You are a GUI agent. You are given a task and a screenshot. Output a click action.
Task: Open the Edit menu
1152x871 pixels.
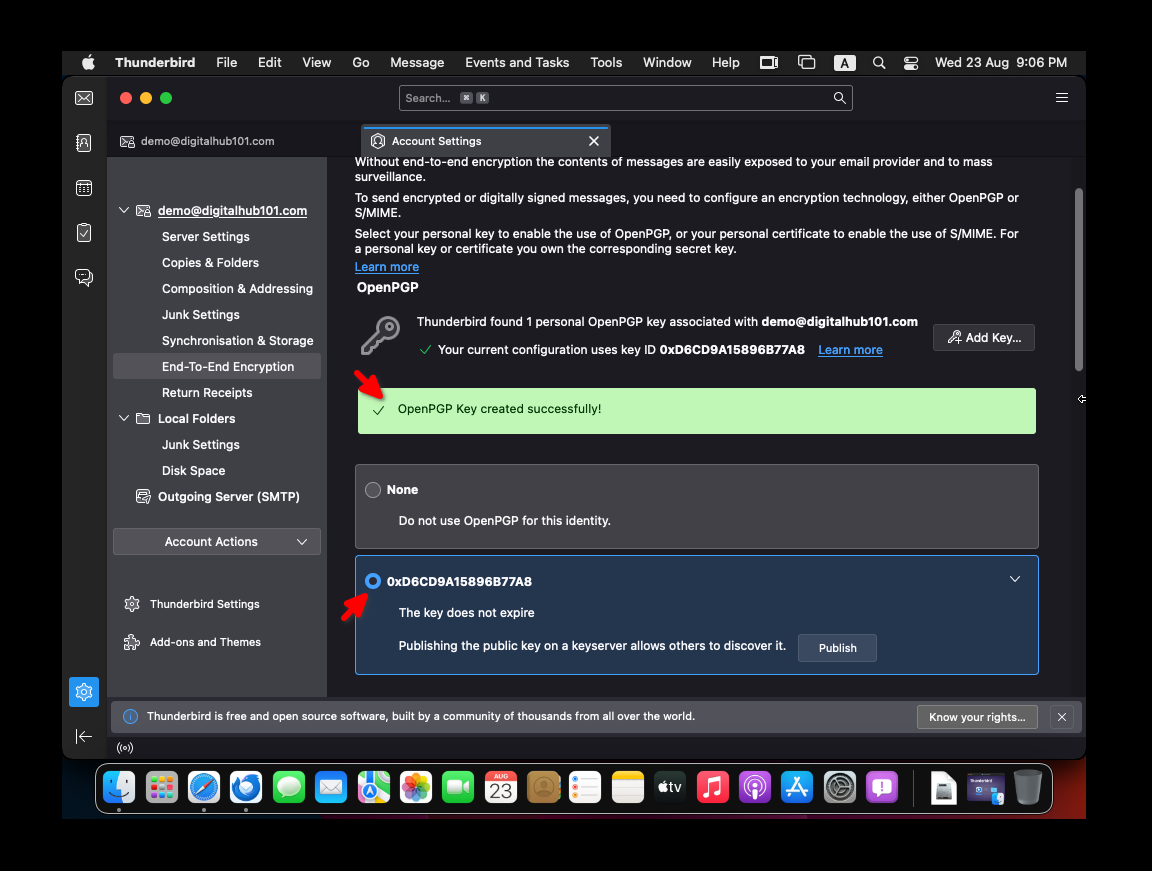pos(270,62)
